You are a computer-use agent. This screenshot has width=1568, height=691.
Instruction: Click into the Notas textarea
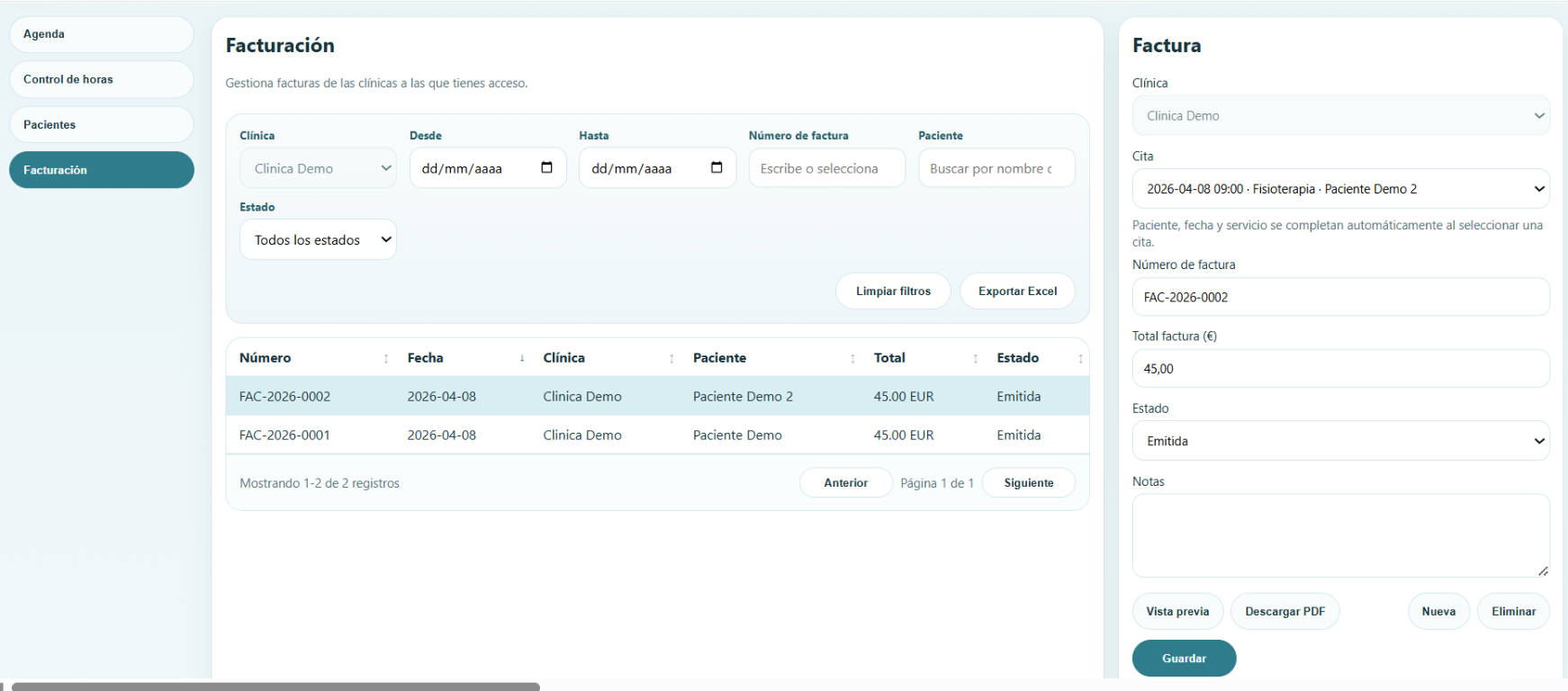tap(1340, 535)
